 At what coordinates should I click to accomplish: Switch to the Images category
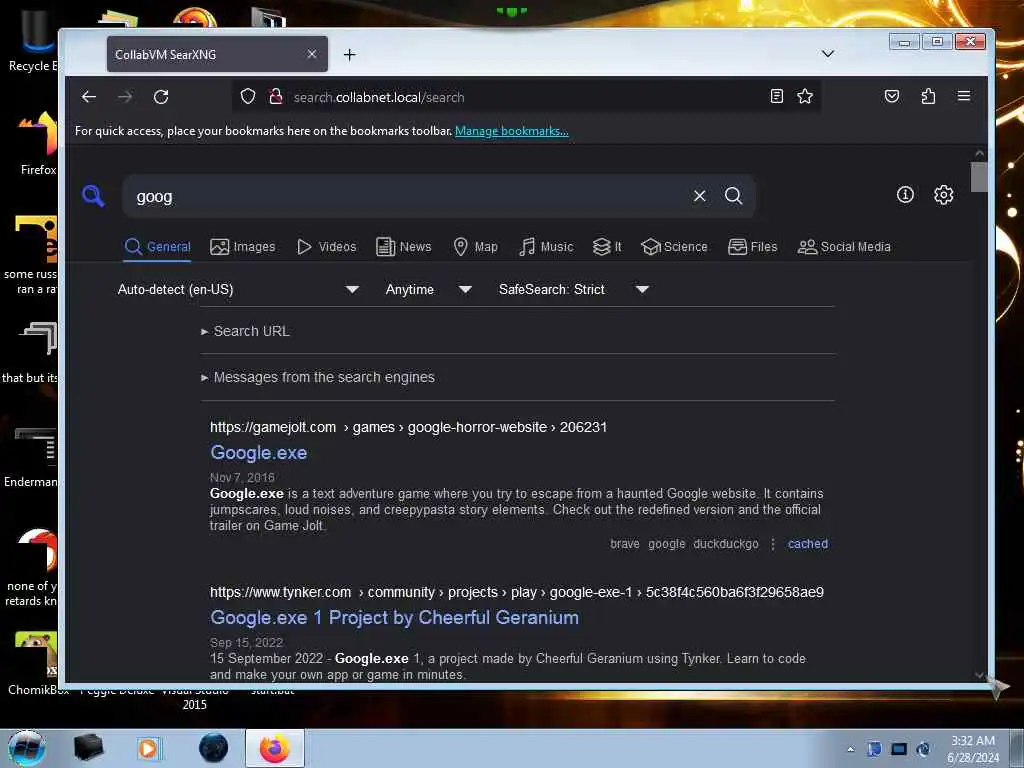click(x=242, y=247)
